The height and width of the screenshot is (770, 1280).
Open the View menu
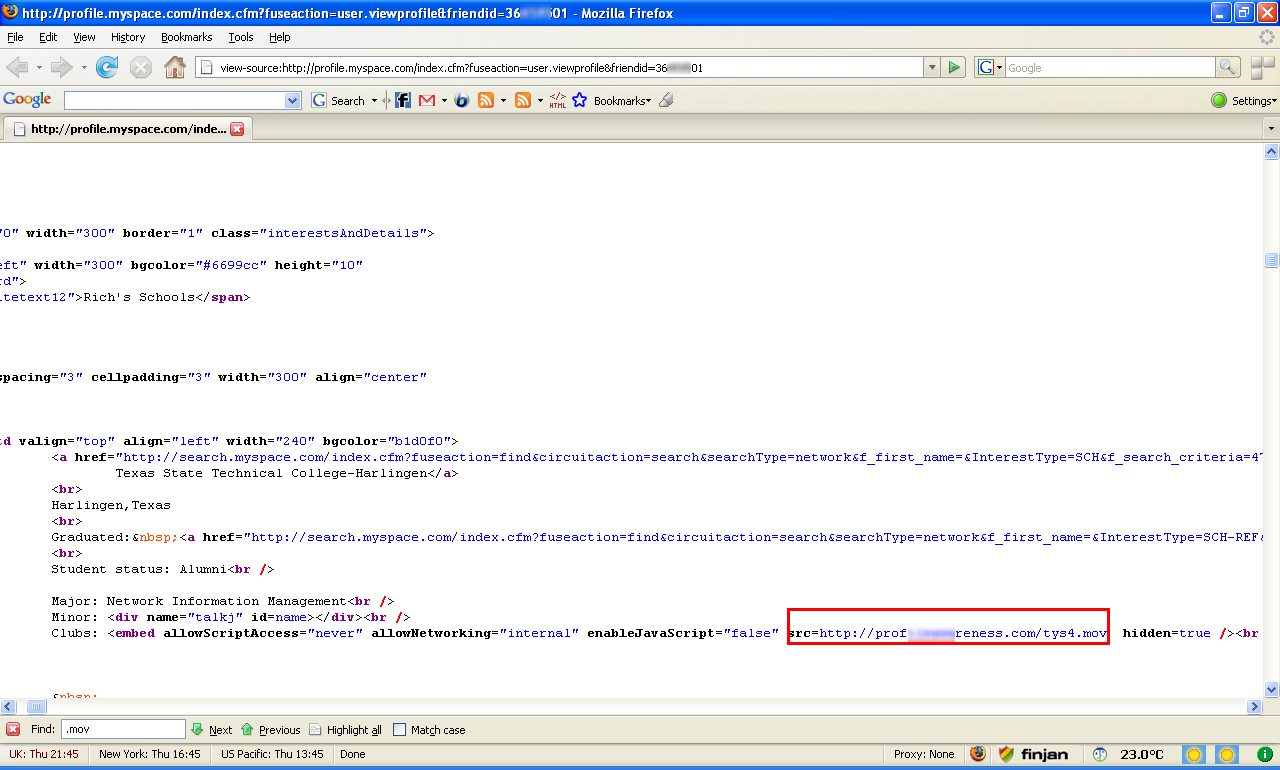pyautogui.click(x=84, y=37)
